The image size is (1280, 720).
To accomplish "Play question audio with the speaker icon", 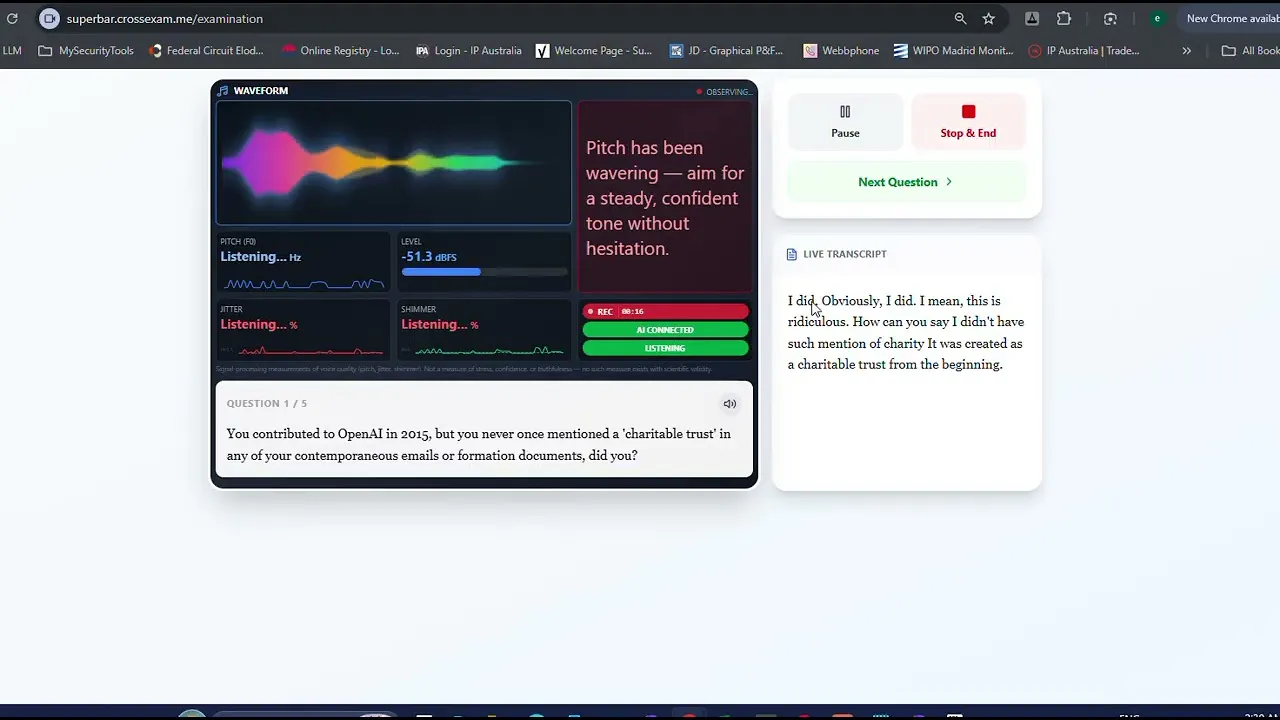I will coord(730,404).
